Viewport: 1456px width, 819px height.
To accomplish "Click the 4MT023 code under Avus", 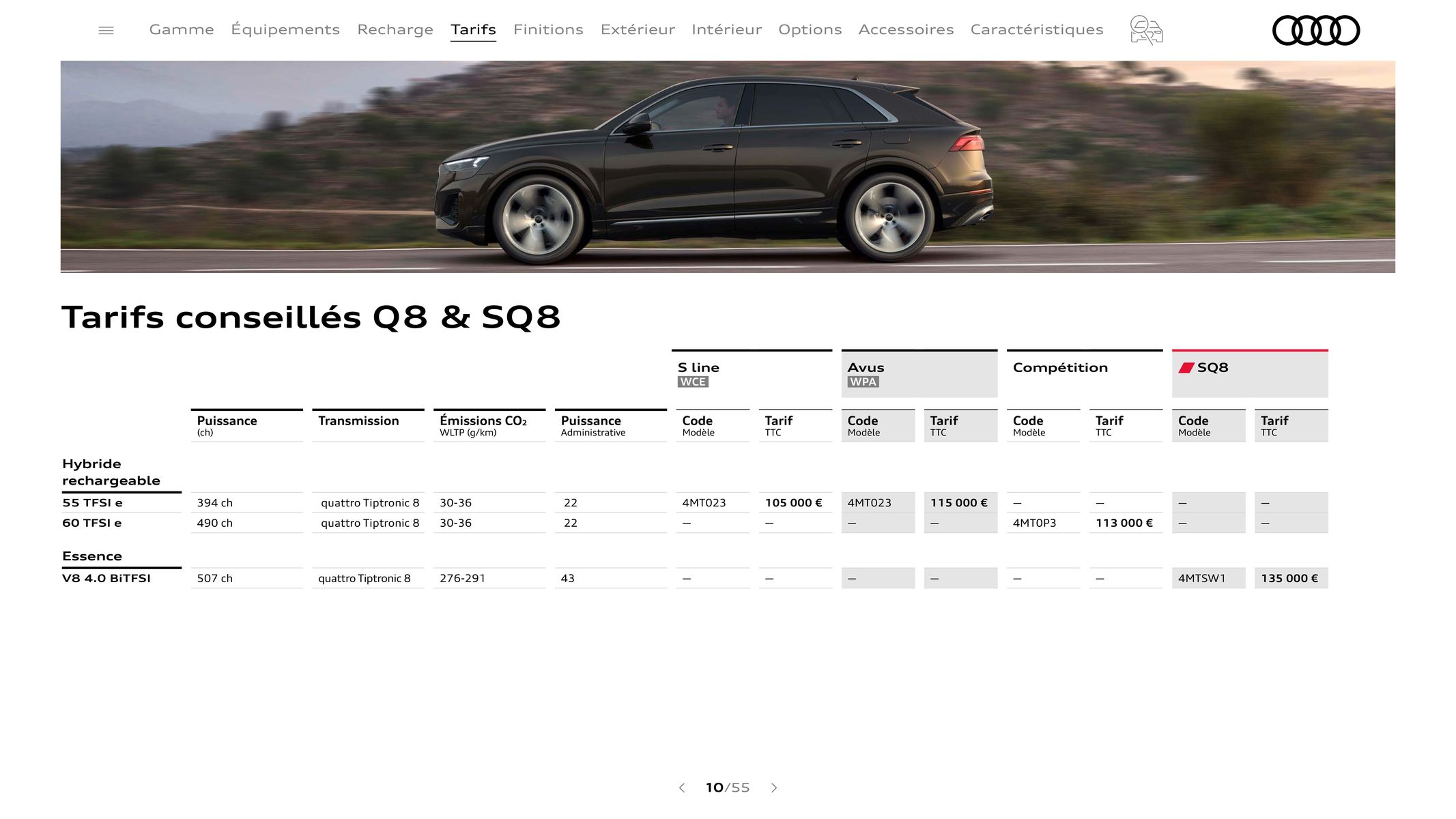I will pyautogui.click(x=869, y=502).
